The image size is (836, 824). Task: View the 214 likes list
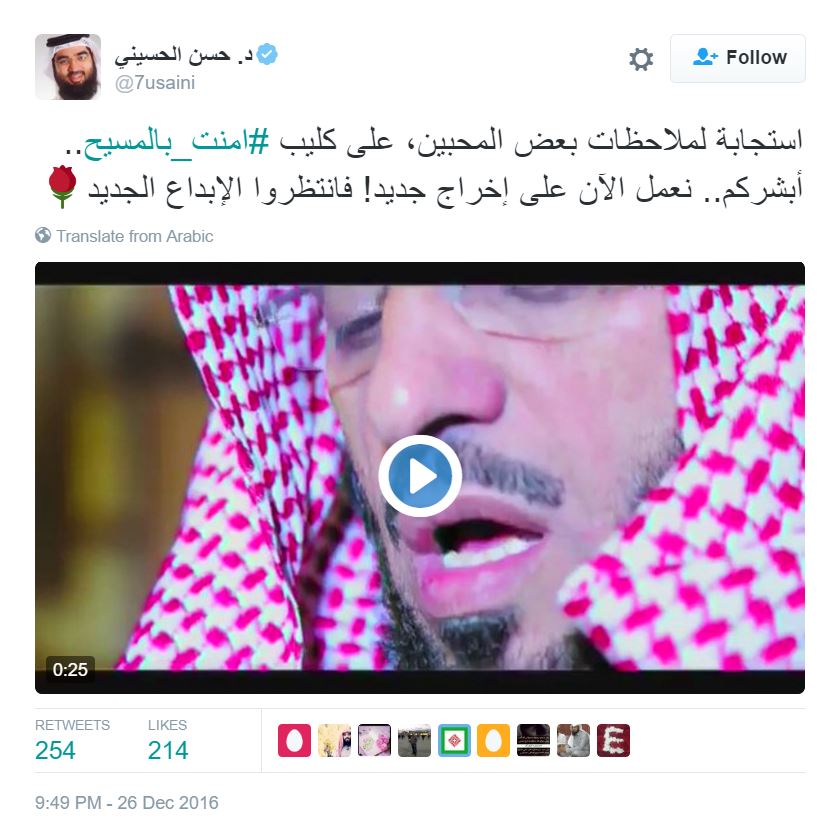[168, 740]
